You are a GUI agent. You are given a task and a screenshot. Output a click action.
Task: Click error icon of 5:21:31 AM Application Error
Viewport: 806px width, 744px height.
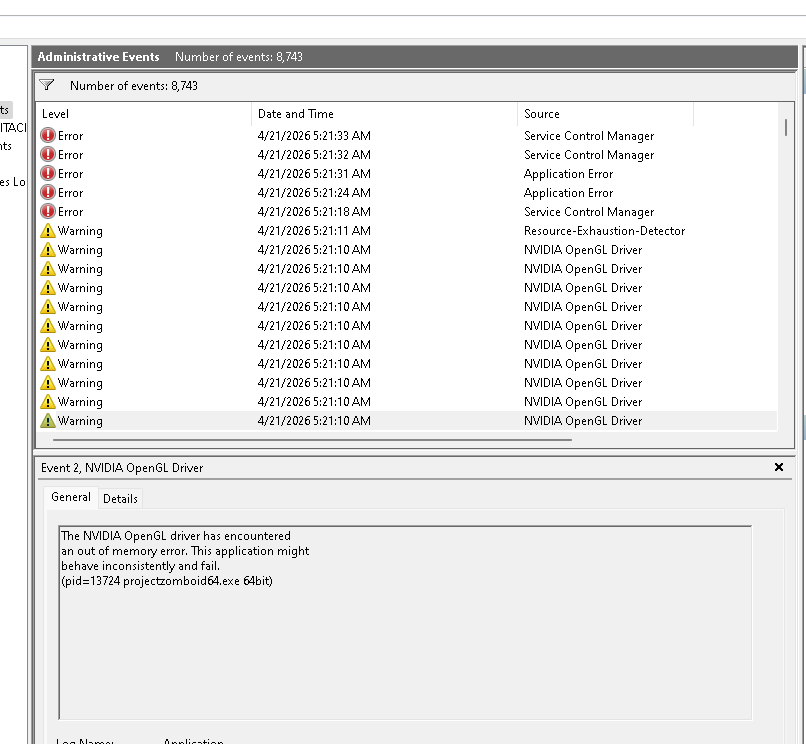coord(48,173)
